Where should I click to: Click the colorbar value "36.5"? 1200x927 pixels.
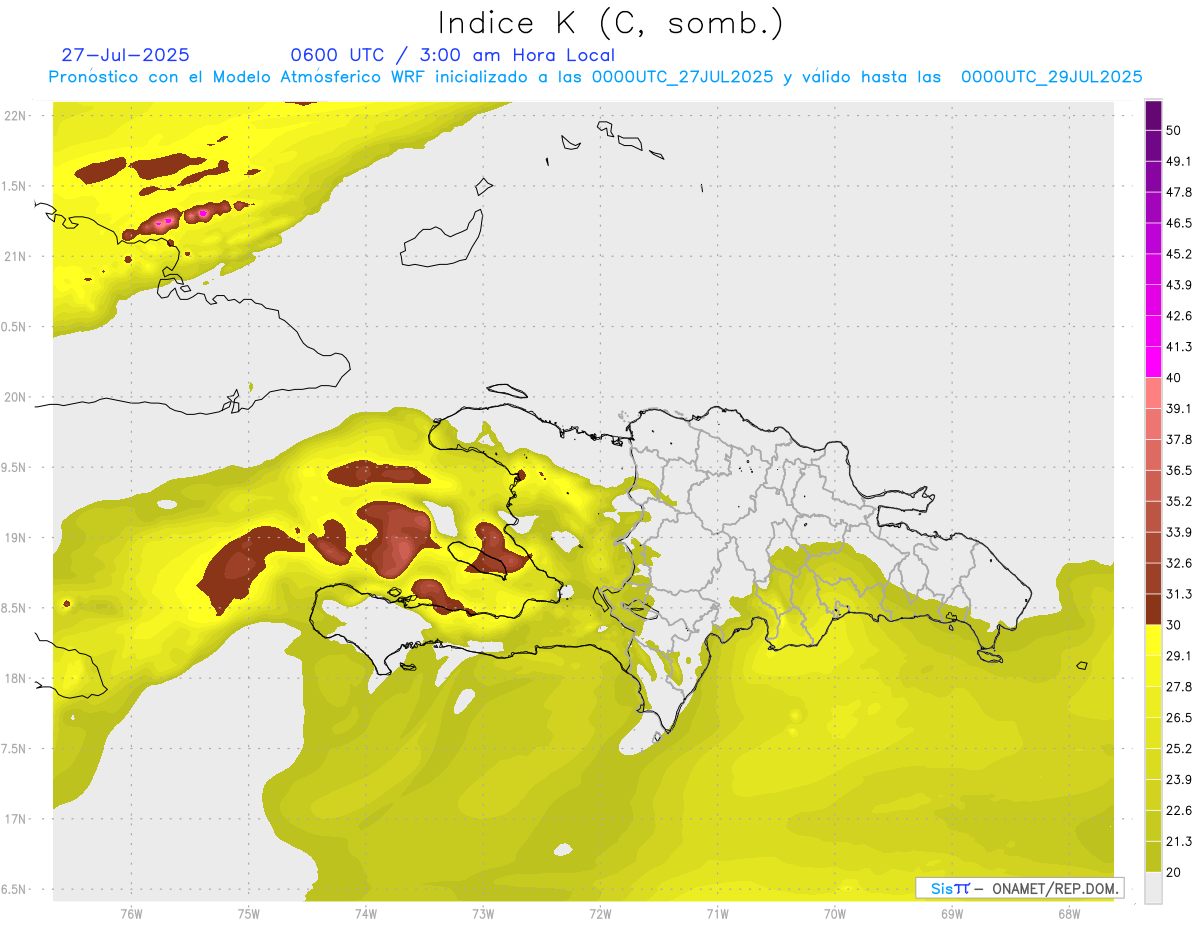coord(1179,471)
